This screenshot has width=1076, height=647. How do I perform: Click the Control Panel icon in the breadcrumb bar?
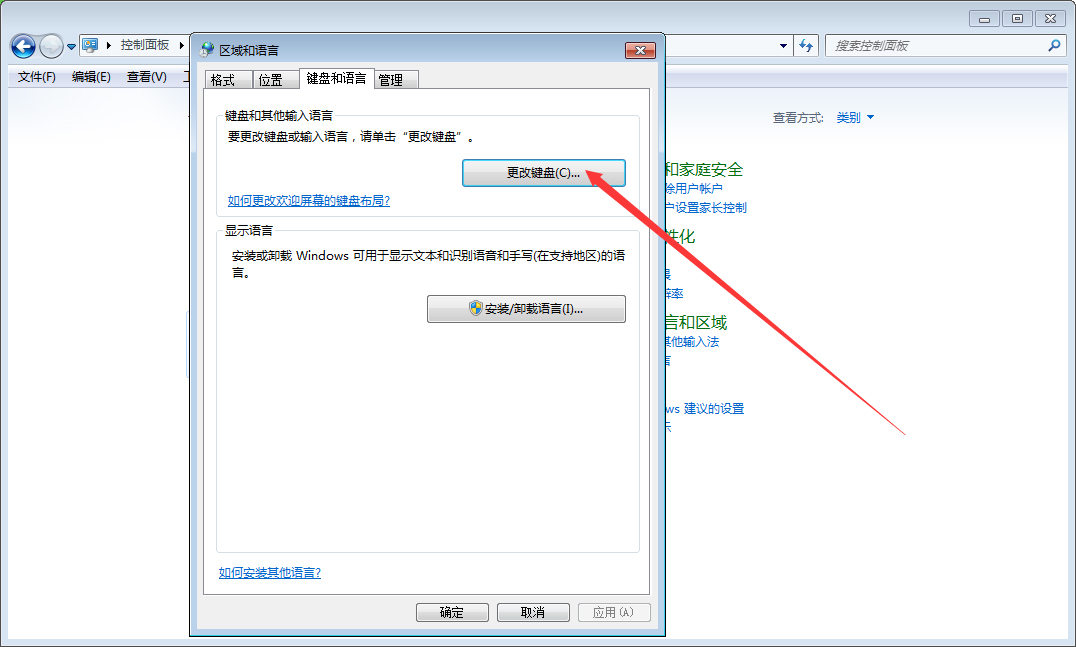(89, 44)
